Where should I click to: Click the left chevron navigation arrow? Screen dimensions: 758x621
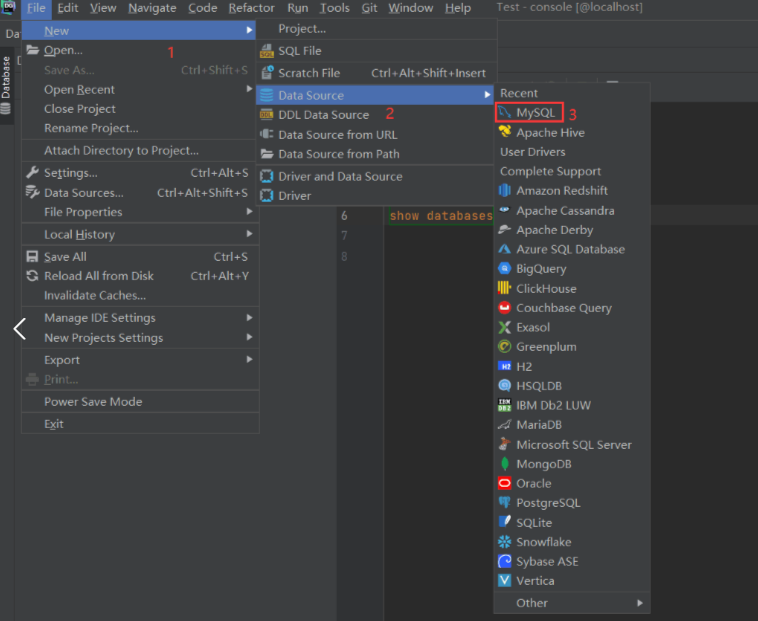pyautogui.click(x=19, y=329)
